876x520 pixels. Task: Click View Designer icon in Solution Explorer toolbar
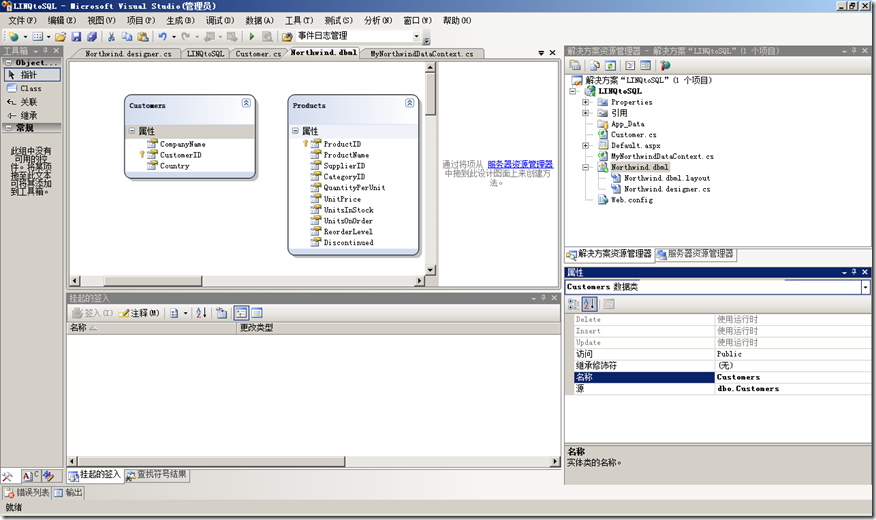pos(645,65)
